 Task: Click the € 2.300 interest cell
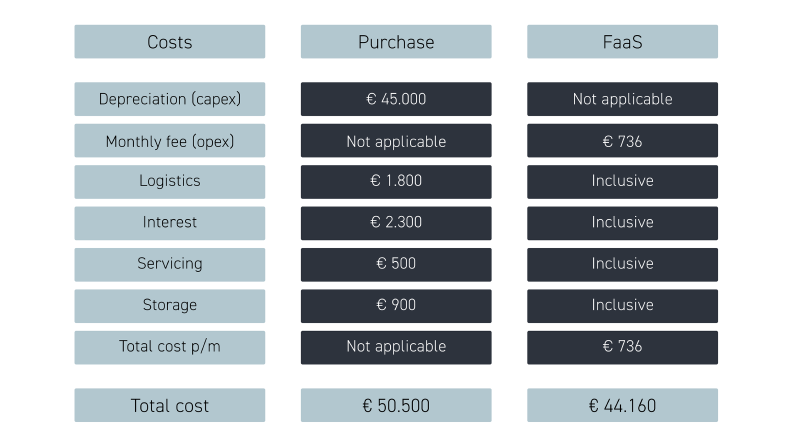396,222
